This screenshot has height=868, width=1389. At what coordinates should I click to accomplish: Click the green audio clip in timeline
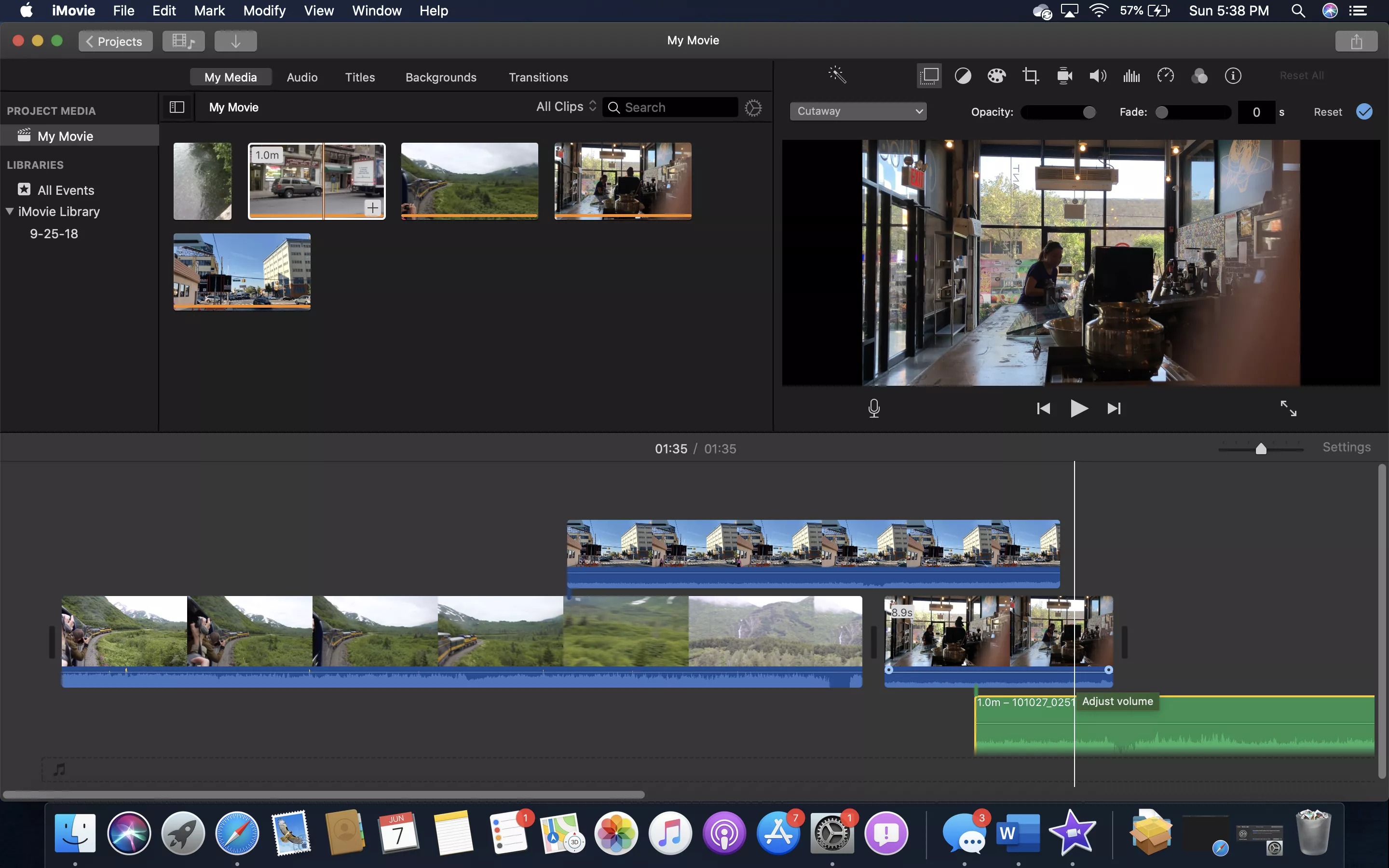tap(1175, 725)
